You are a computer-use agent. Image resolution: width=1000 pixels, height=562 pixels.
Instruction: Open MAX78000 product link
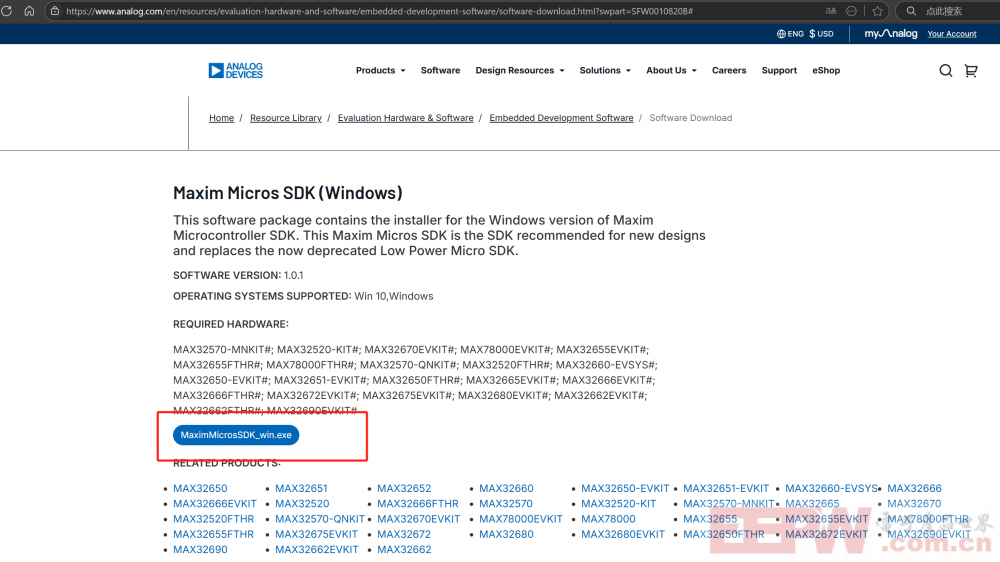(x=608, y=519)
